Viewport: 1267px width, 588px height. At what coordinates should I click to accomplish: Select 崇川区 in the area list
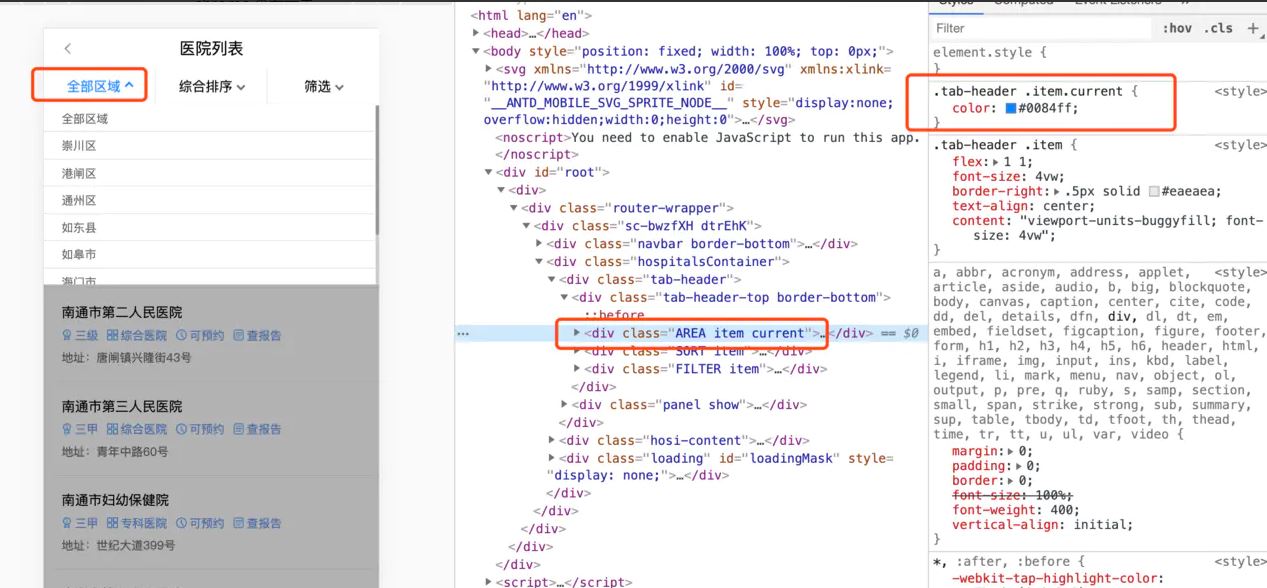[209, 146]
